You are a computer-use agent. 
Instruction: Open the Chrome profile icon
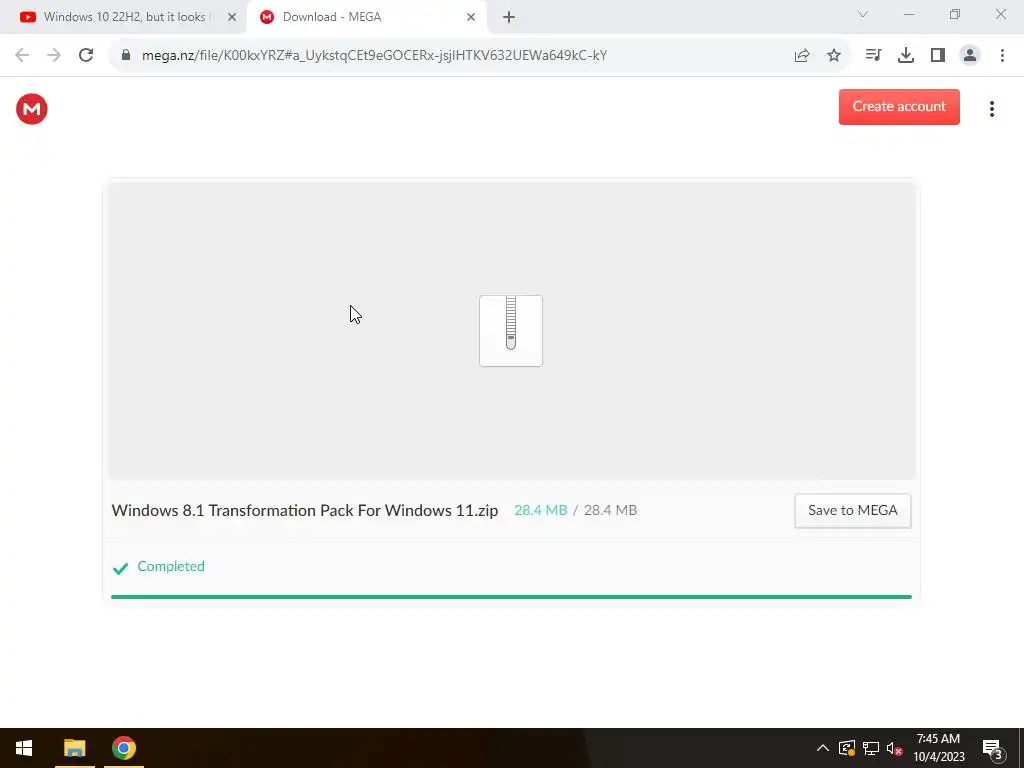click(x=970, y=55)
